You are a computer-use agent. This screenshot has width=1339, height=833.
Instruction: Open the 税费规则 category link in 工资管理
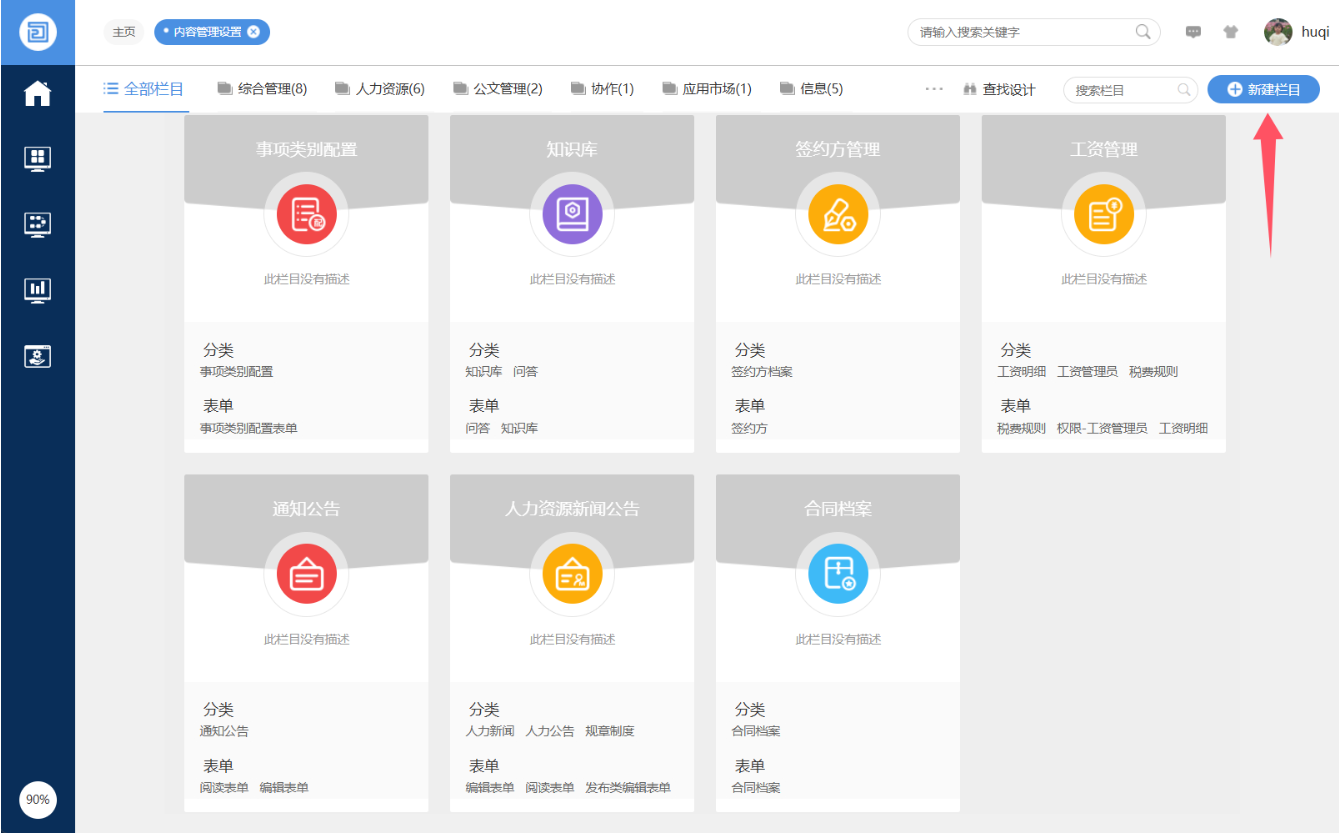coord(1153,372)
